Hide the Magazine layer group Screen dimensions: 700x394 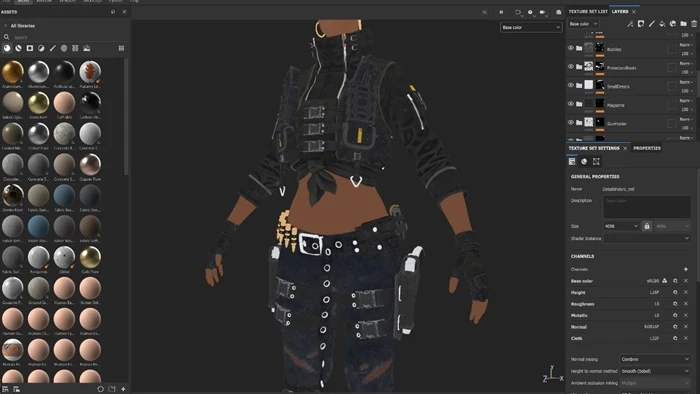tap(571, 104)
